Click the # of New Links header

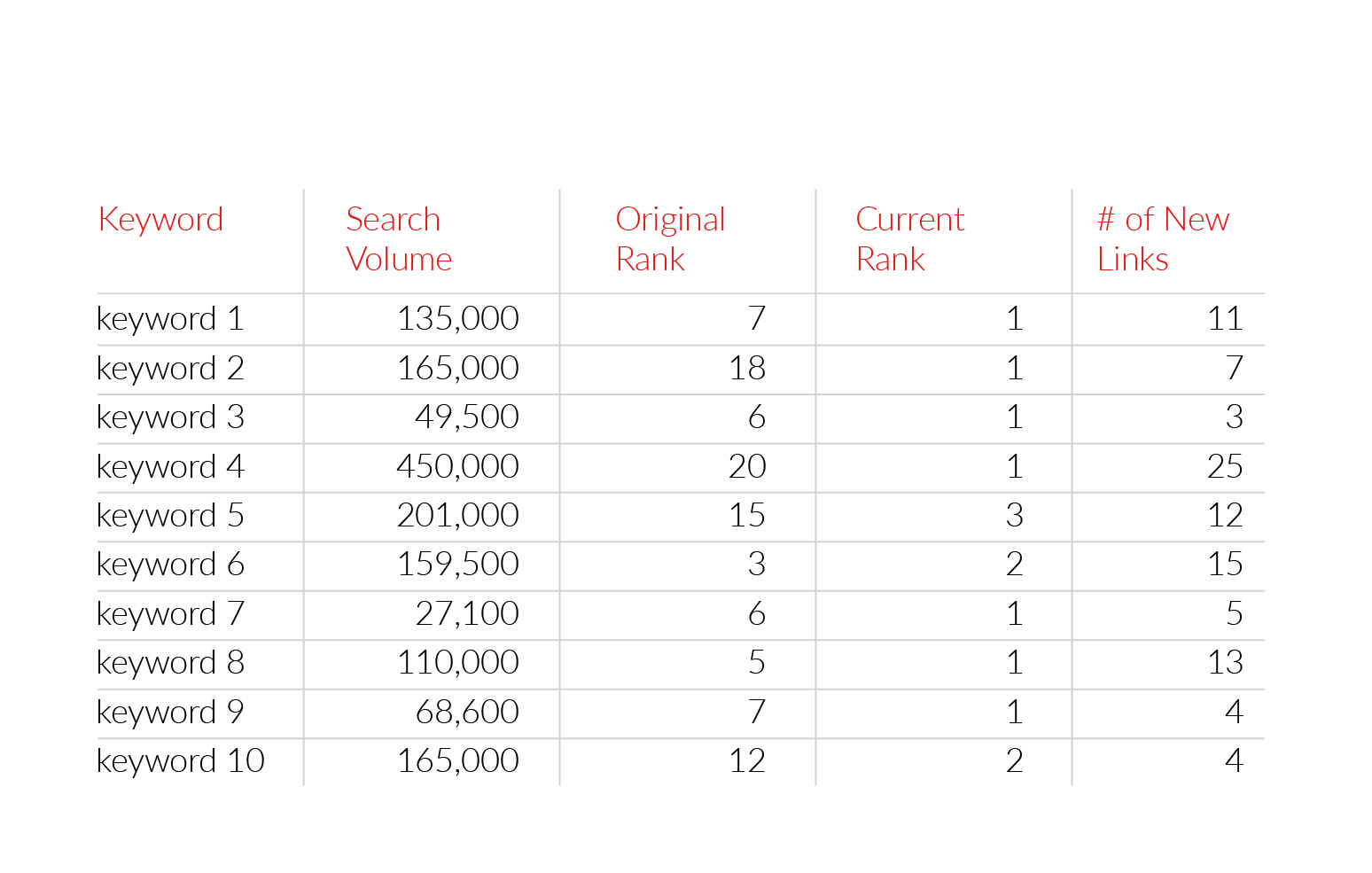(1163, 239)
